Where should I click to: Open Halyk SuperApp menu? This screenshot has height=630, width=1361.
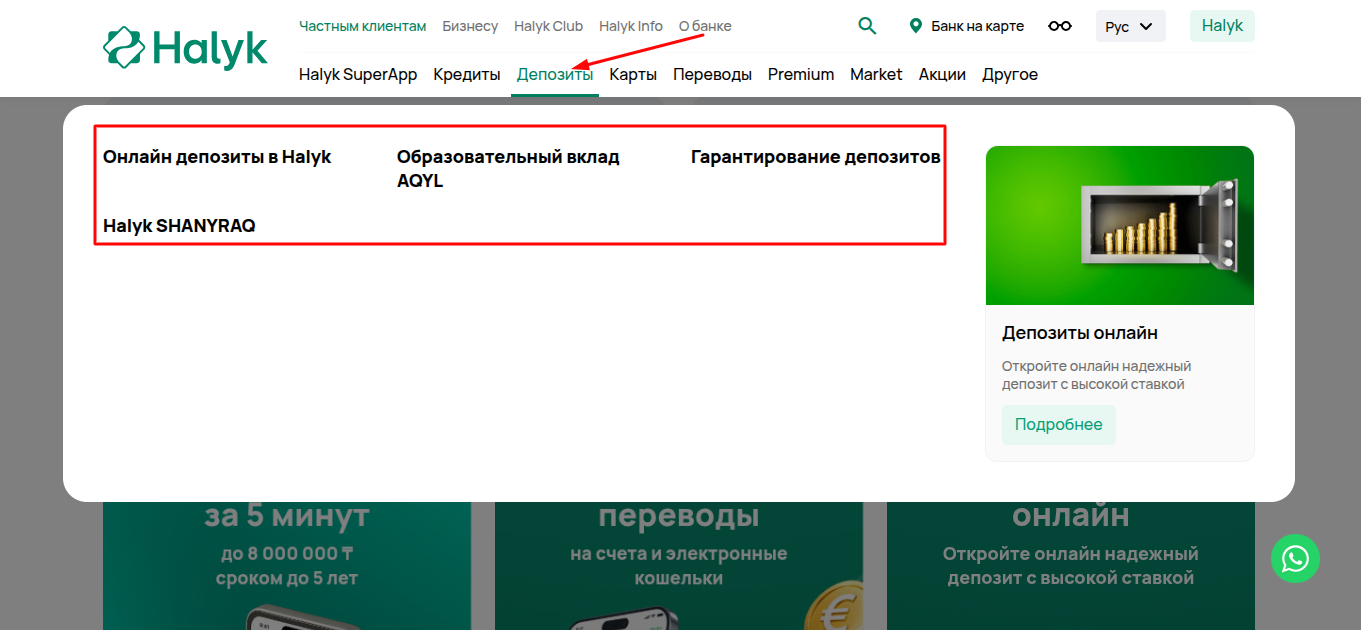point(358,74)
